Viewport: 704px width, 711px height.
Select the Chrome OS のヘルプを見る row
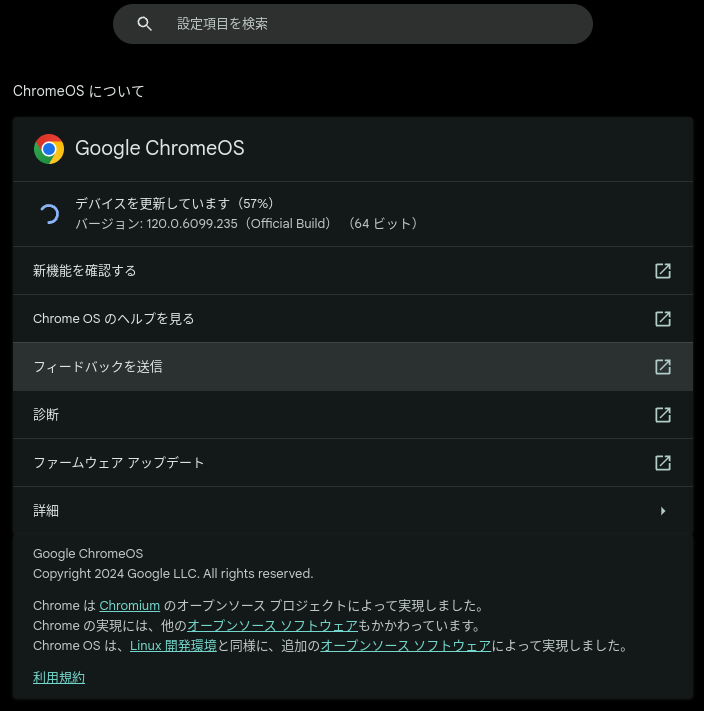pyautogui.click(x=353, y=319)
